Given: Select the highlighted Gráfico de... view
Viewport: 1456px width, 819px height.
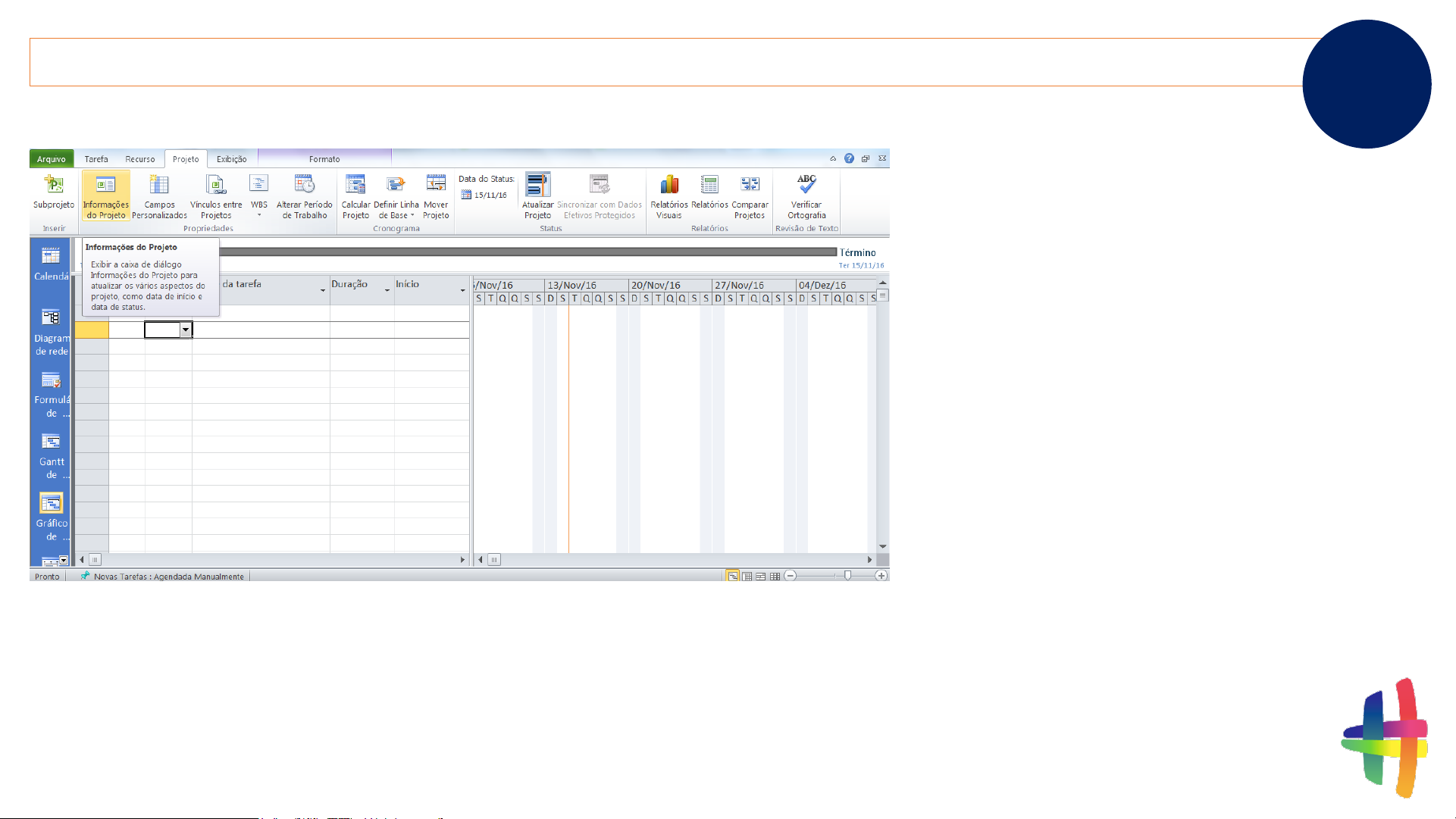Looking at the screenshot, I should tap(51, 517).
